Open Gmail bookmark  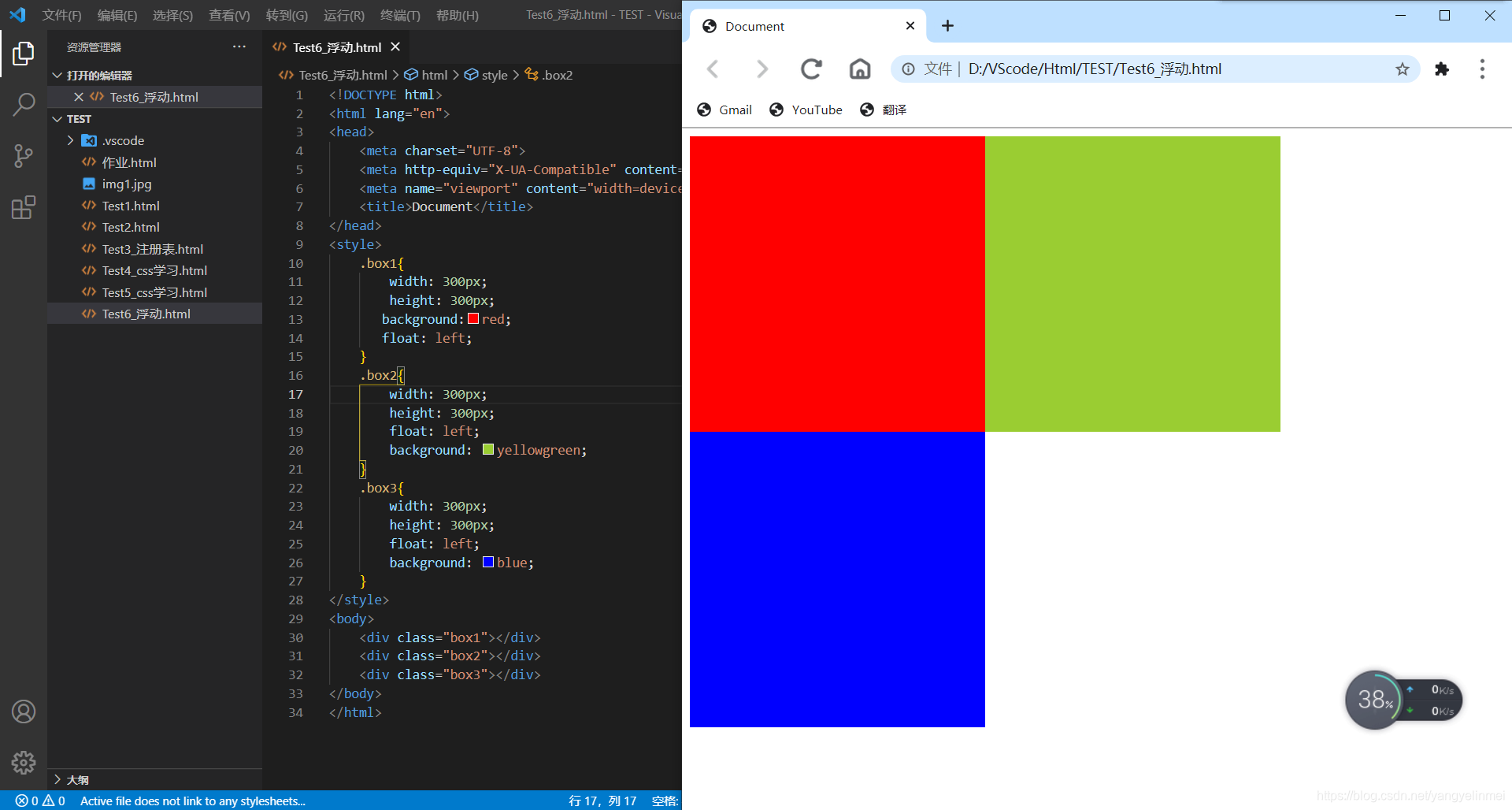724,110
